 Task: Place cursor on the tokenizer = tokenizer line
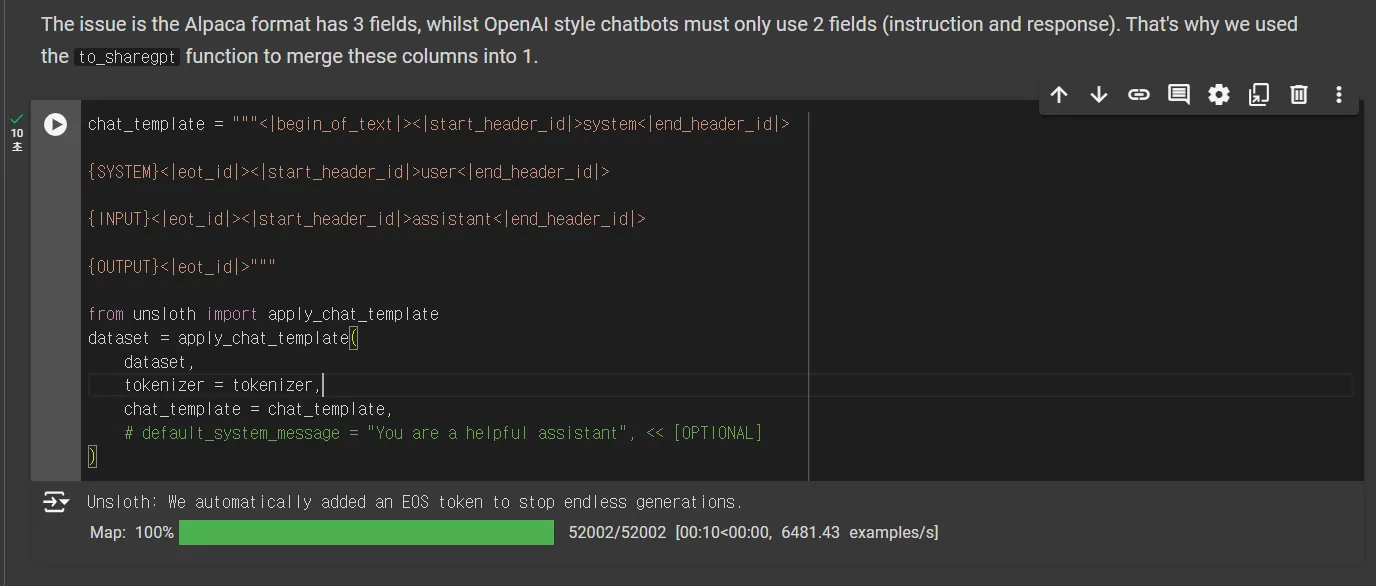click(223, 386)
